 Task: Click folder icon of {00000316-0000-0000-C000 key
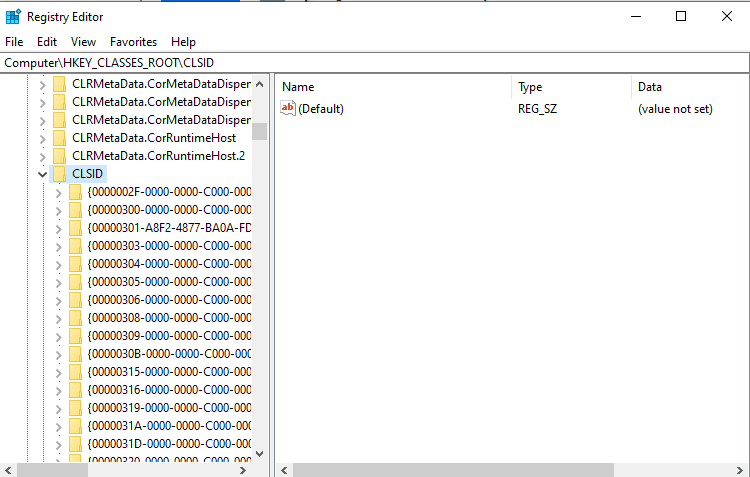[x=75, y=390]
